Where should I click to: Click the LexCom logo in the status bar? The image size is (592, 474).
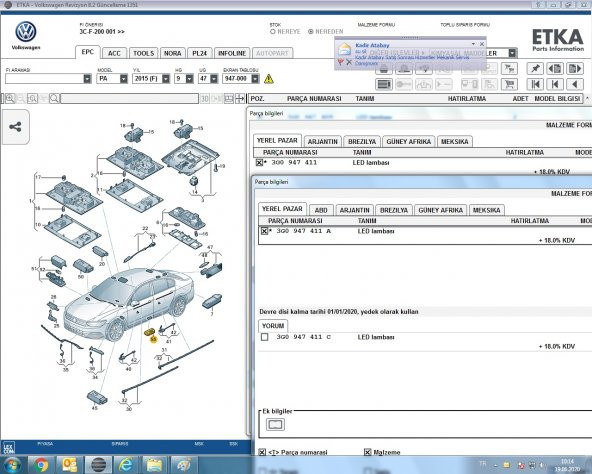coord(8,448)
